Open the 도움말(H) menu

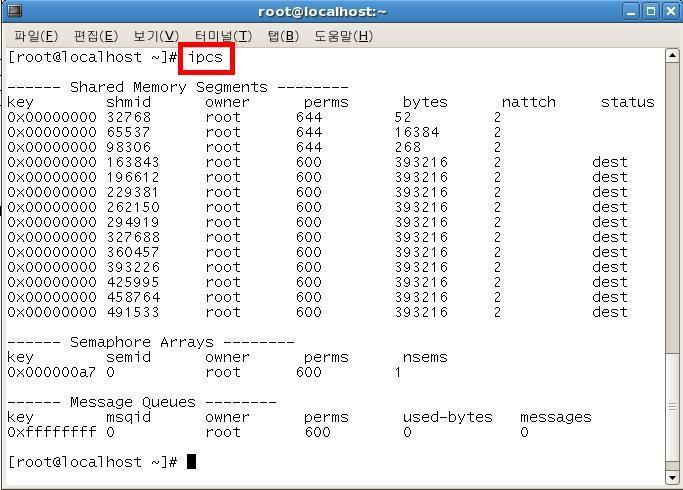(344, 36)
